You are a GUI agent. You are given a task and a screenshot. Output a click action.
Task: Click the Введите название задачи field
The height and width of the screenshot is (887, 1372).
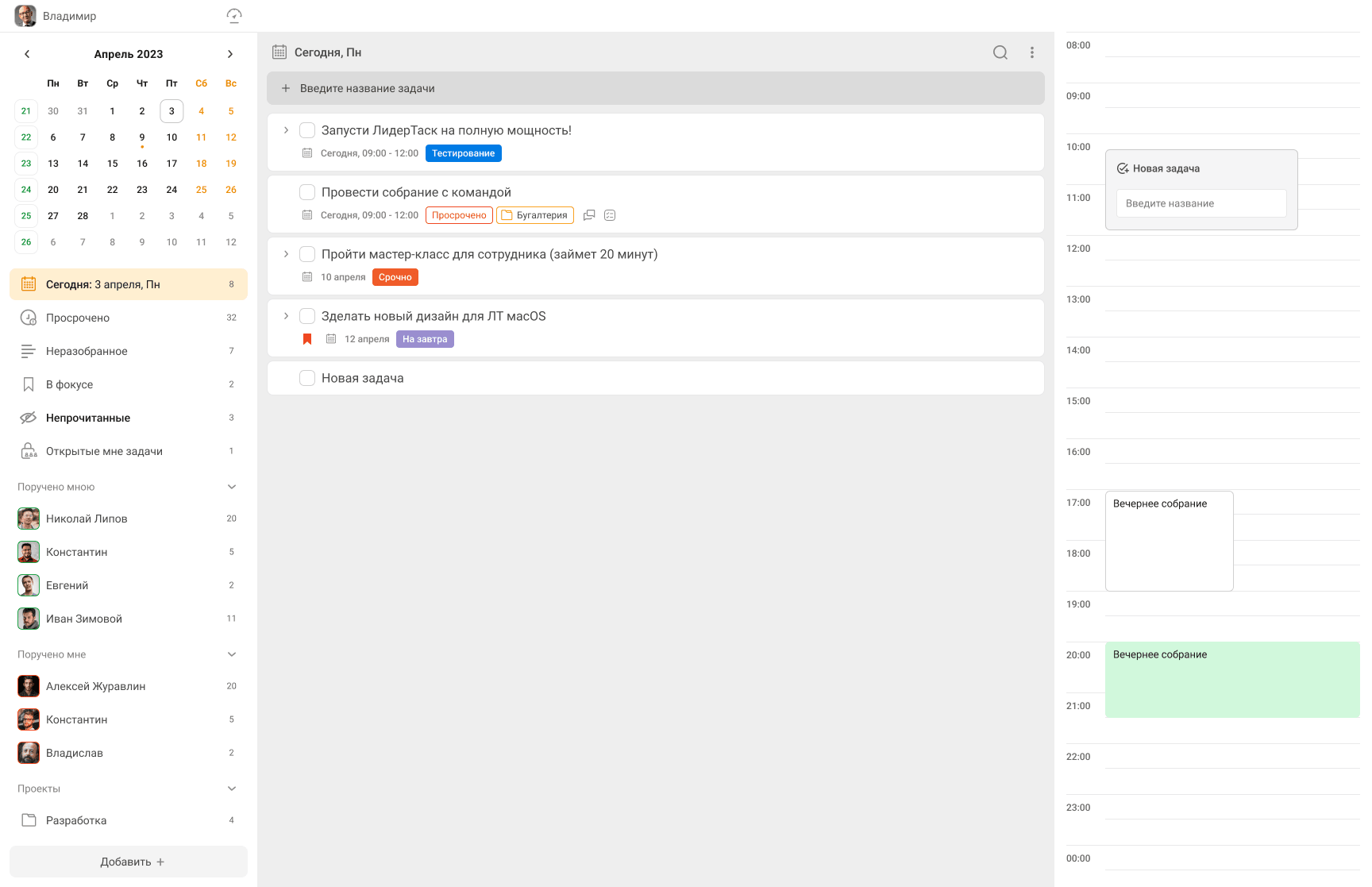tap(655, 88)
